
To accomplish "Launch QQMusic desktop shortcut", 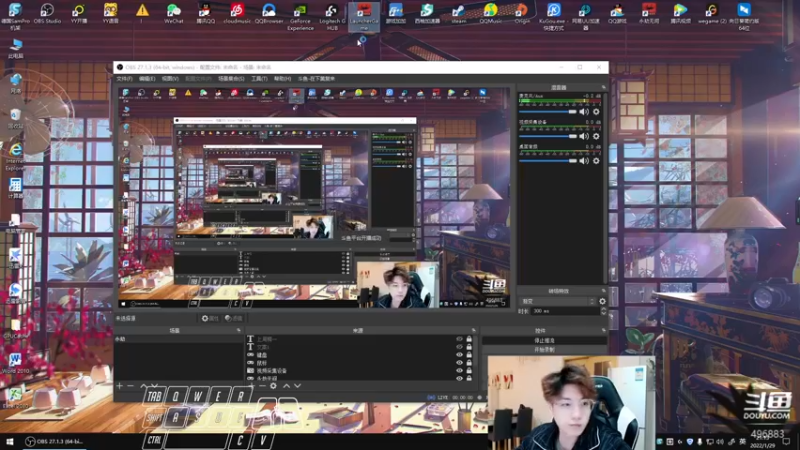I will pyautogui.click(x=490, y=13).
